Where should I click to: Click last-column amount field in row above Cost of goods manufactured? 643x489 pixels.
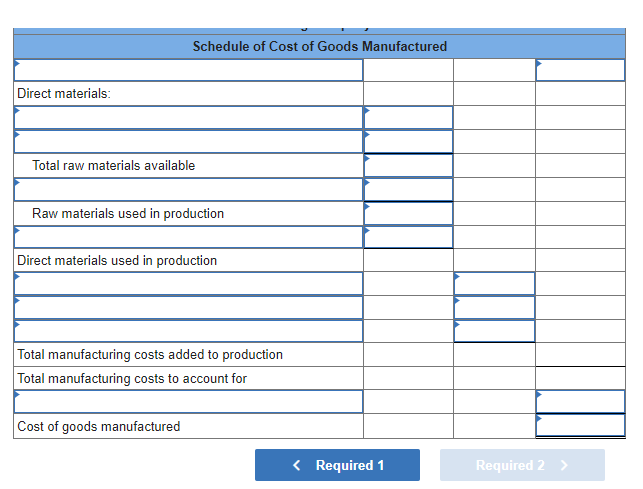pyautogui.click(x=580, y=402)
